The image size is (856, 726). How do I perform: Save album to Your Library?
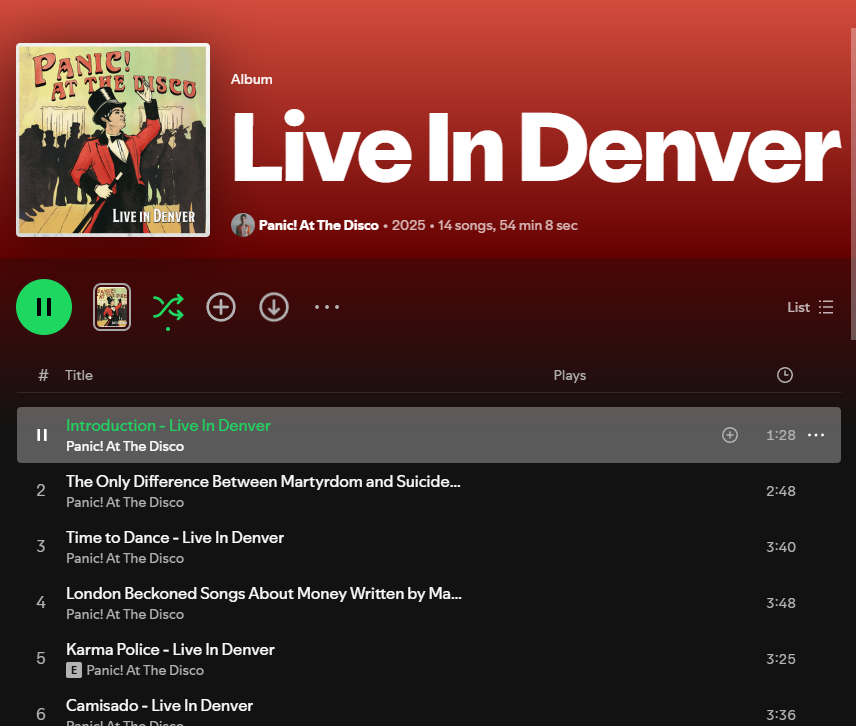point(221,307)
